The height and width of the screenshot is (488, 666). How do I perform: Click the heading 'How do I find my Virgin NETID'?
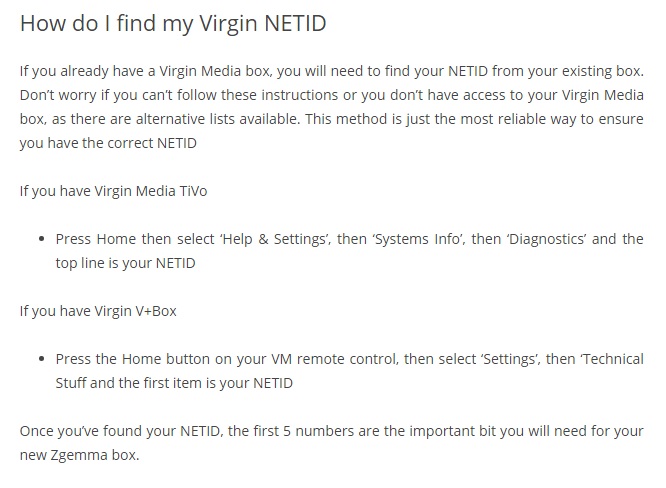click(x=173, y=23)
